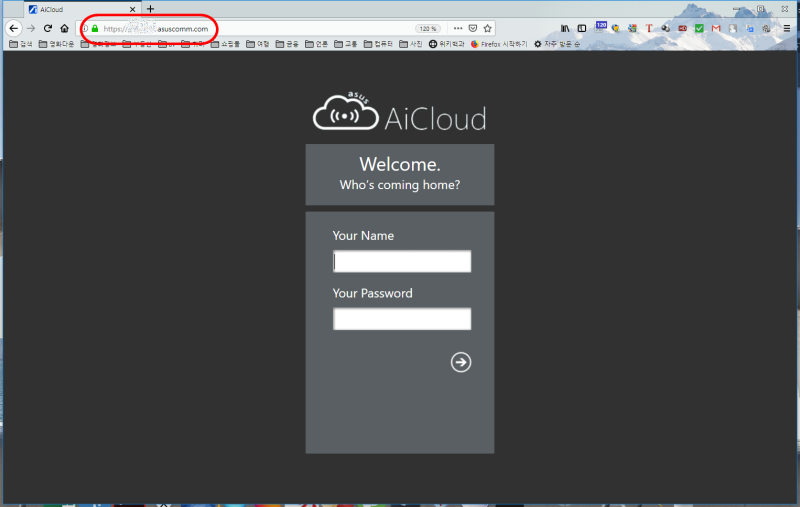The image size is (800, 507).
Task: Click the green checkmark extension icon
Action: click(699, 29)
